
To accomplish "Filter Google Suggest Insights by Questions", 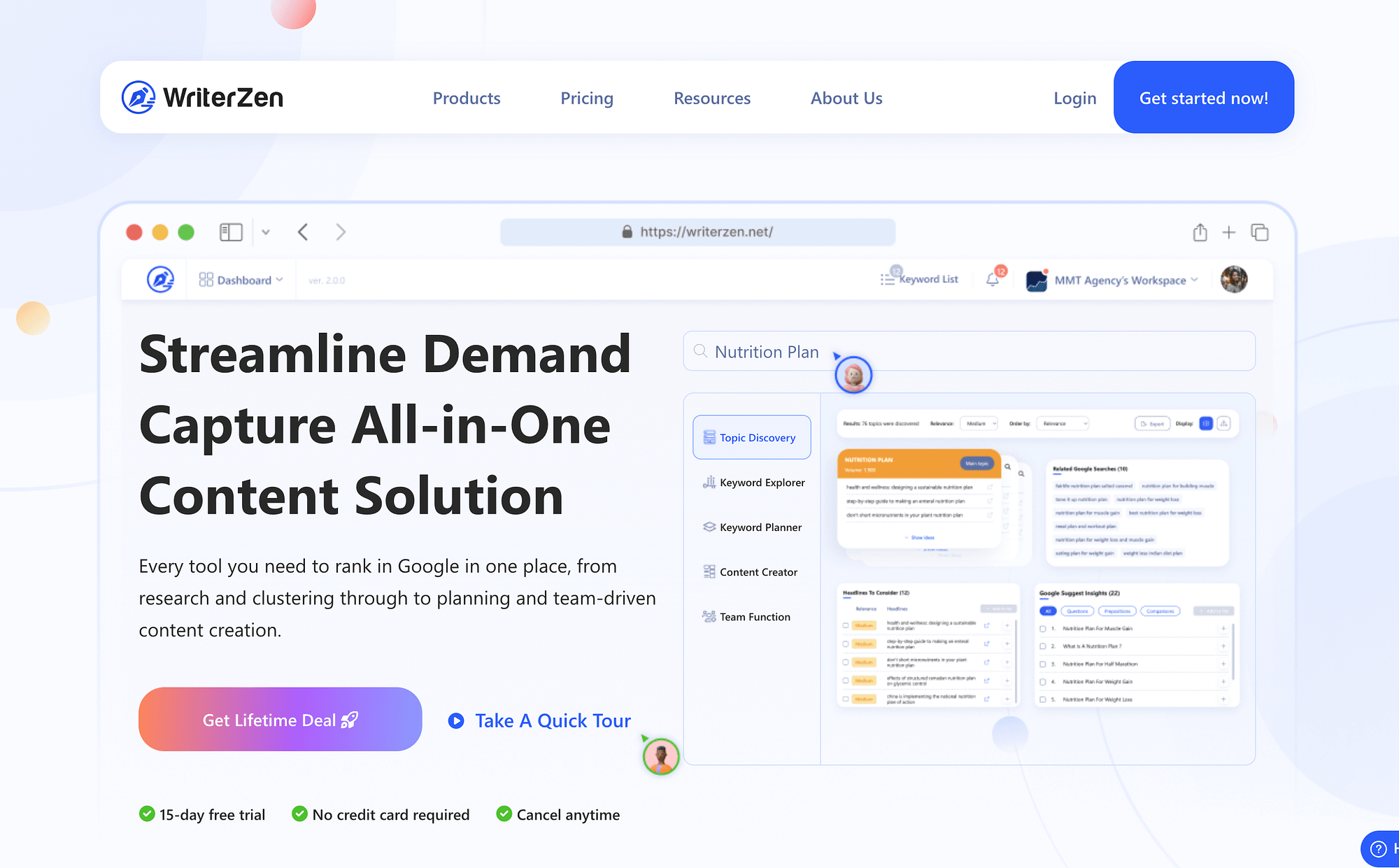I will [1077, 611].
